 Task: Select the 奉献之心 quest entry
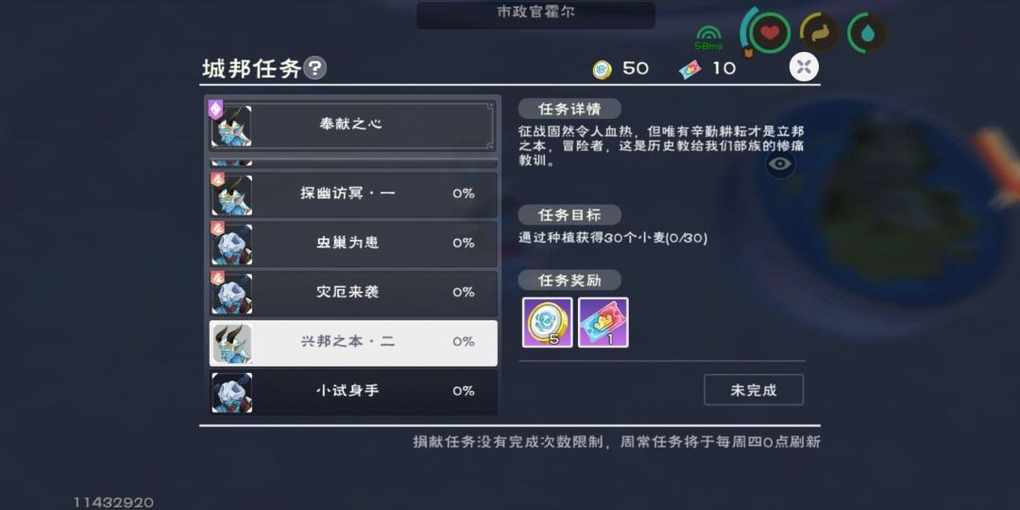pyautogui.click(x=352, y=126)
